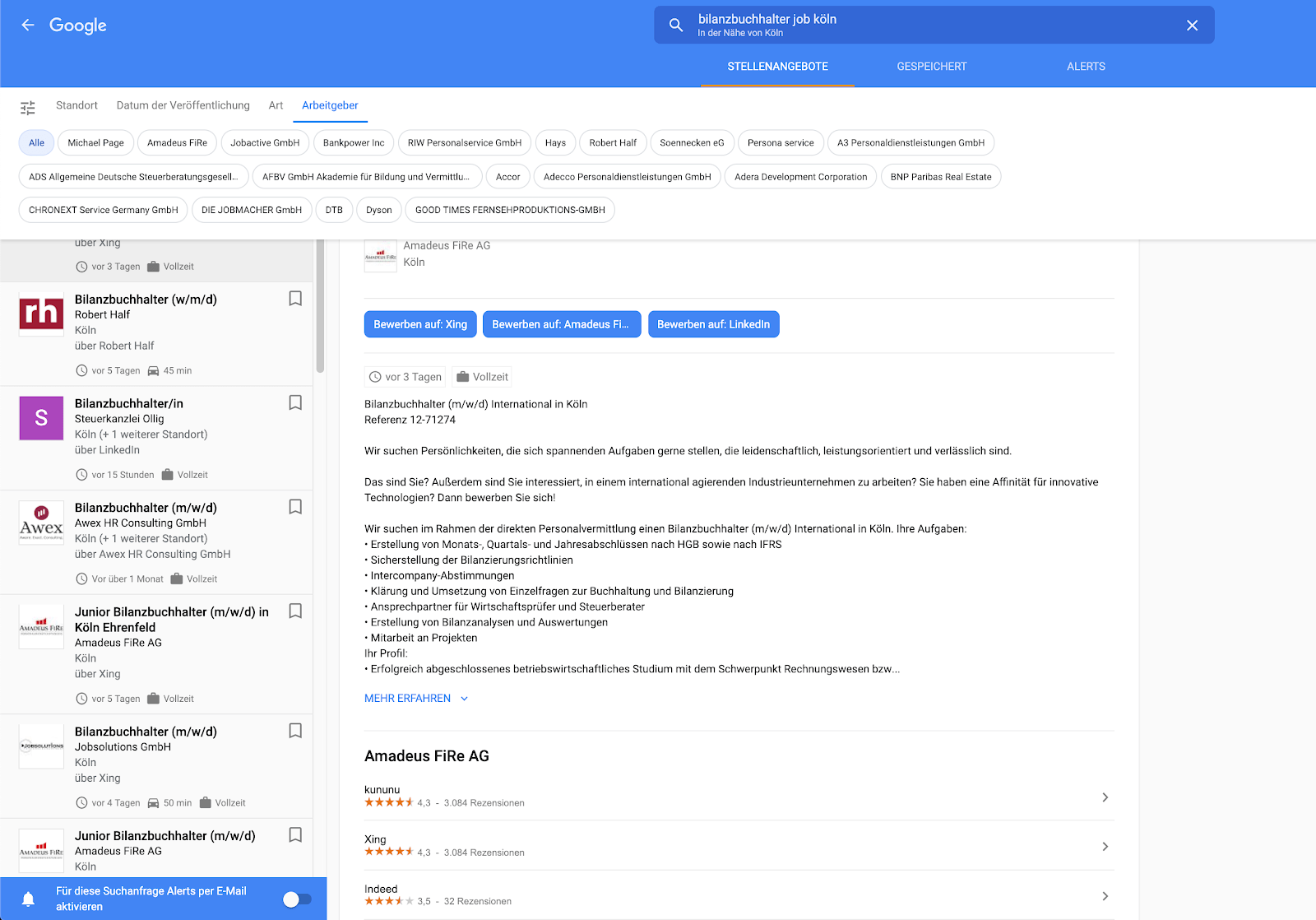The width and height of the screenshot is (1316, 920).
Task: Save the Junior Bilanzbuchhalter Köln Ehrenfeld job
Action: tap(295, 611)
